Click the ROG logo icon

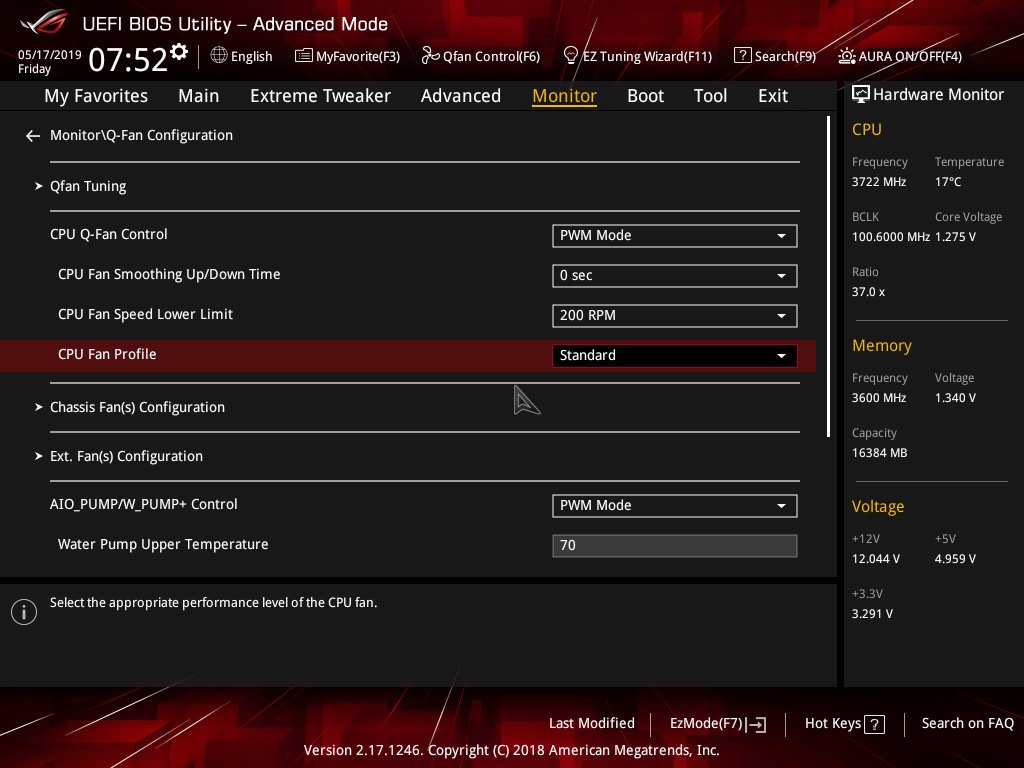(x=43, y=23)
